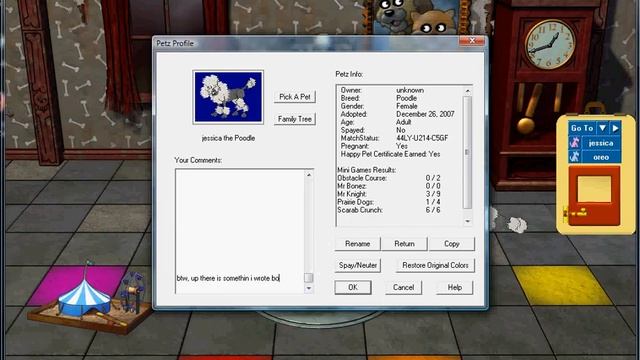Click the comments scrollbar thumb
Screen dimensions: 640x360
click(309, 278)
